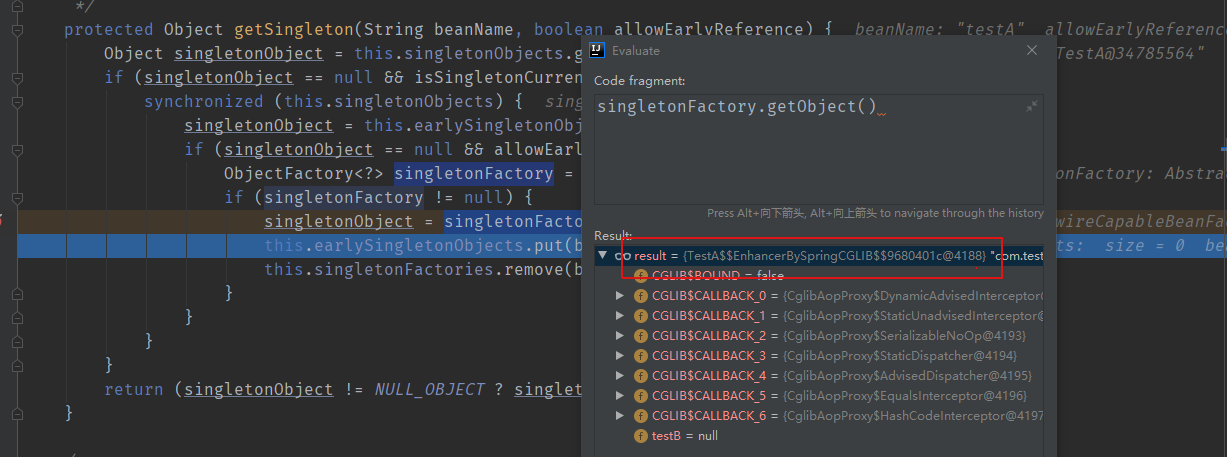This screenshot has width=1227, height=457.
Task: Select the testB = null row
Action: pos(818,436)
